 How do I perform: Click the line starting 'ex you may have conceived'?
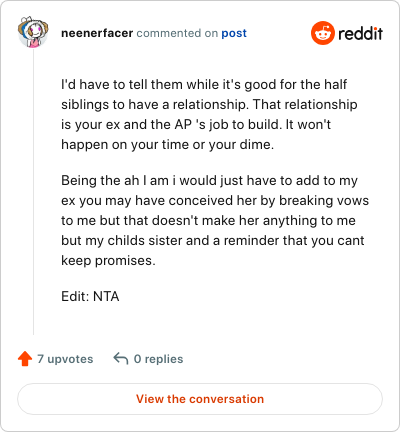[x=215, y=200]
